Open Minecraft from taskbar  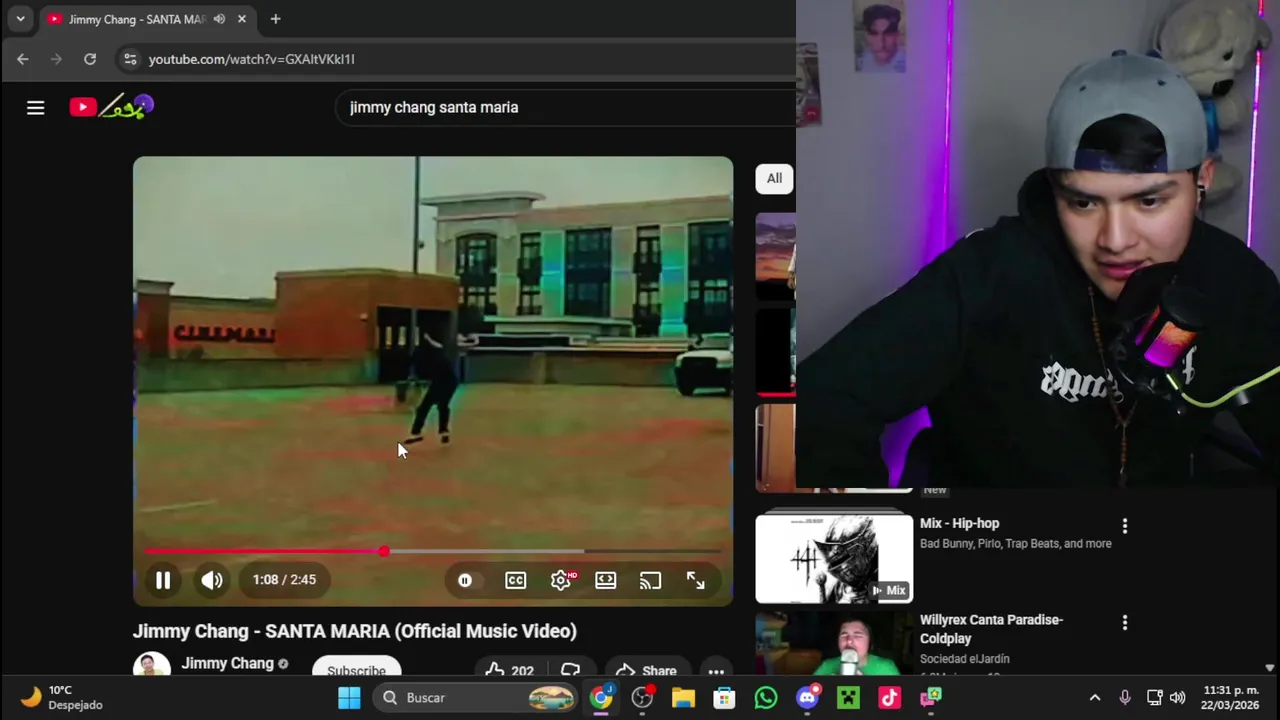pyautogui.click(x=848, y=698)
